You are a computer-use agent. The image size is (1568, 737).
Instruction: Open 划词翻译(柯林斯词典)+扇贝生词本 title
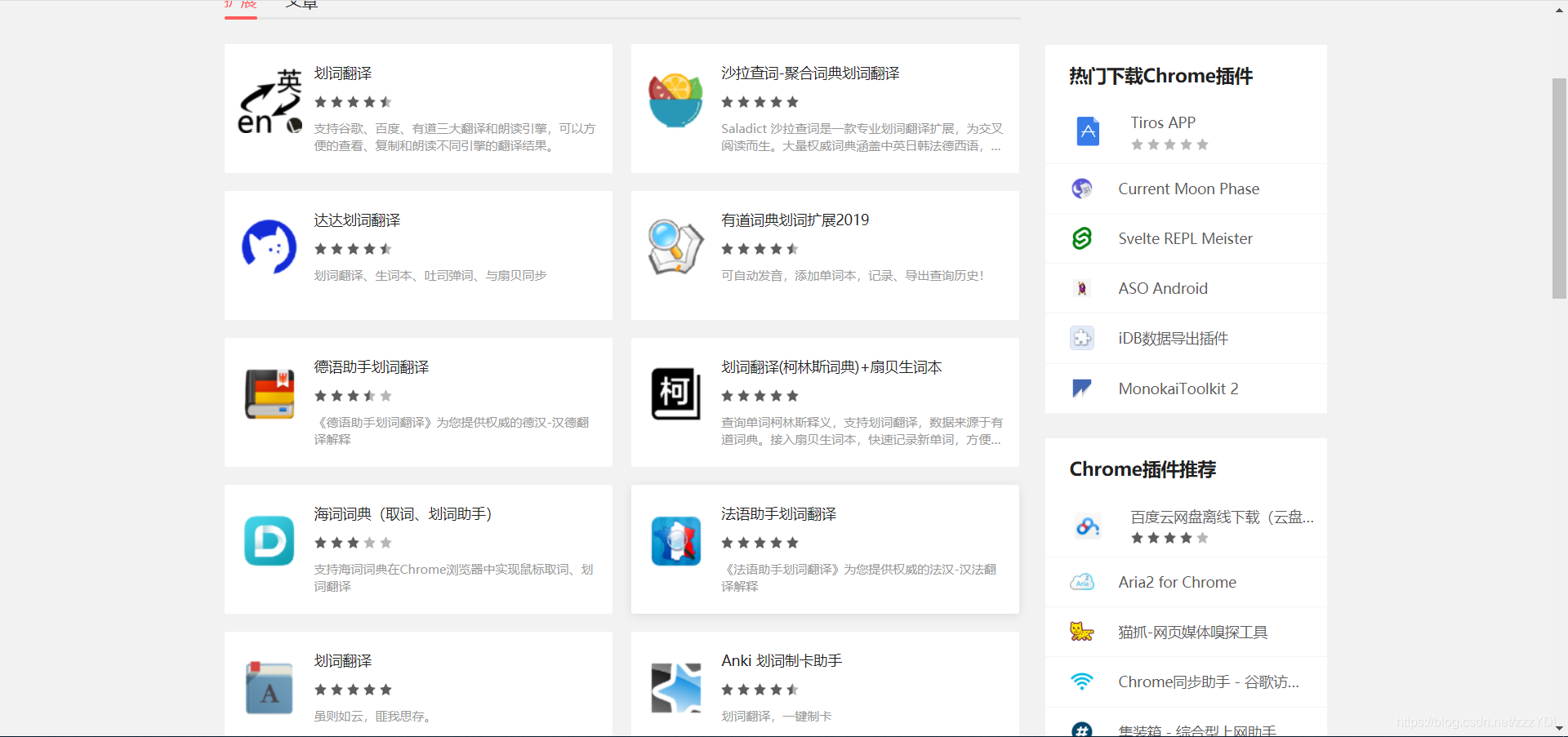tap(831, 367)
